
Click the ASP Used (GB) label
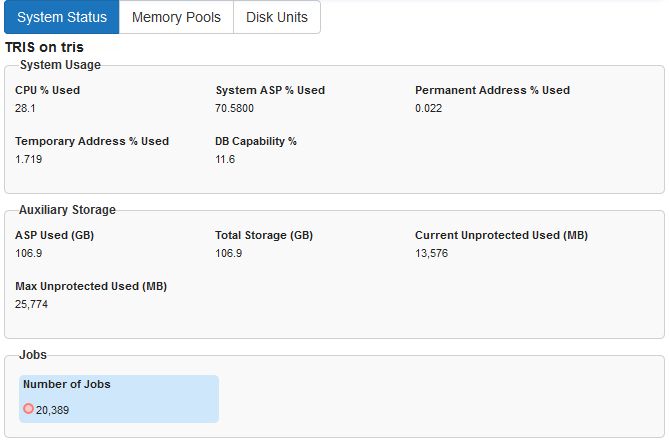54,235
